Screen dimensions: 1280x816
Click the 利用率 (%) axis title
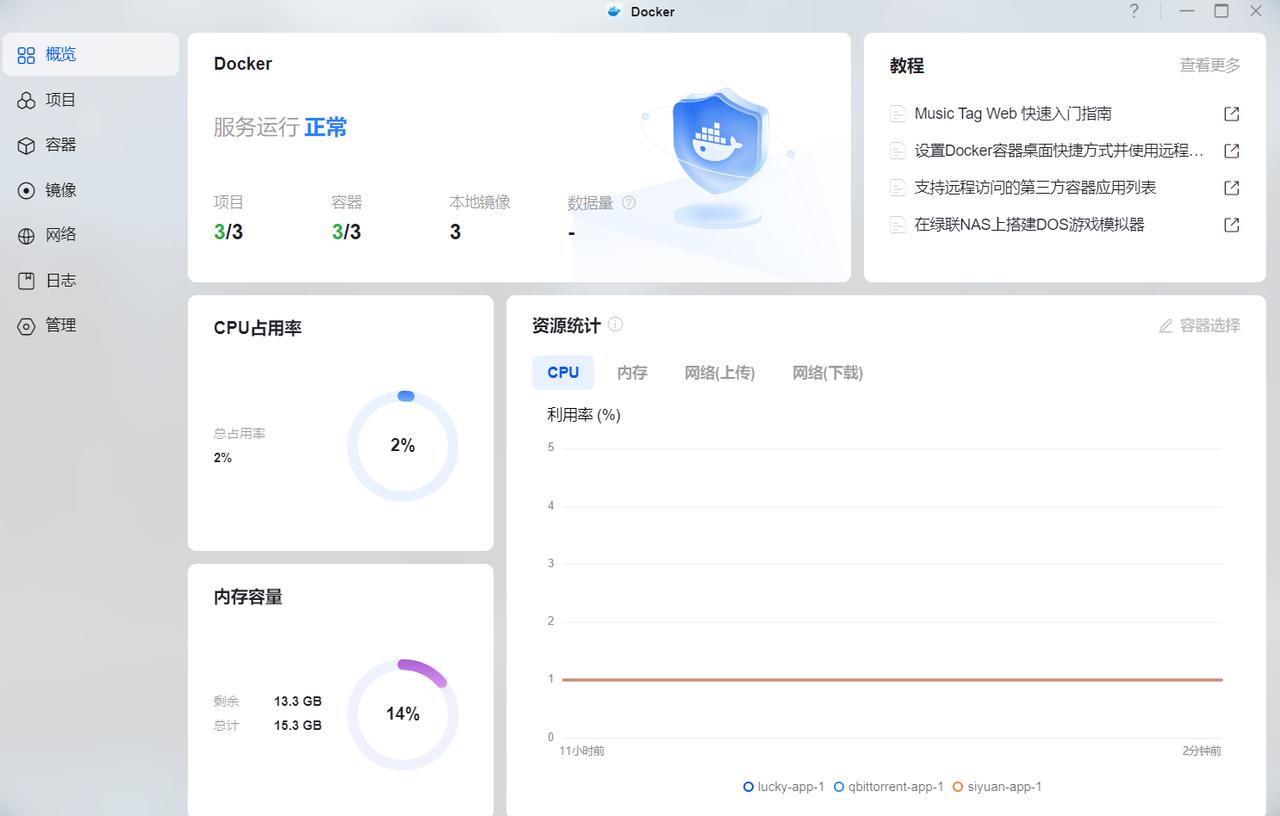(x=584, y=415)
